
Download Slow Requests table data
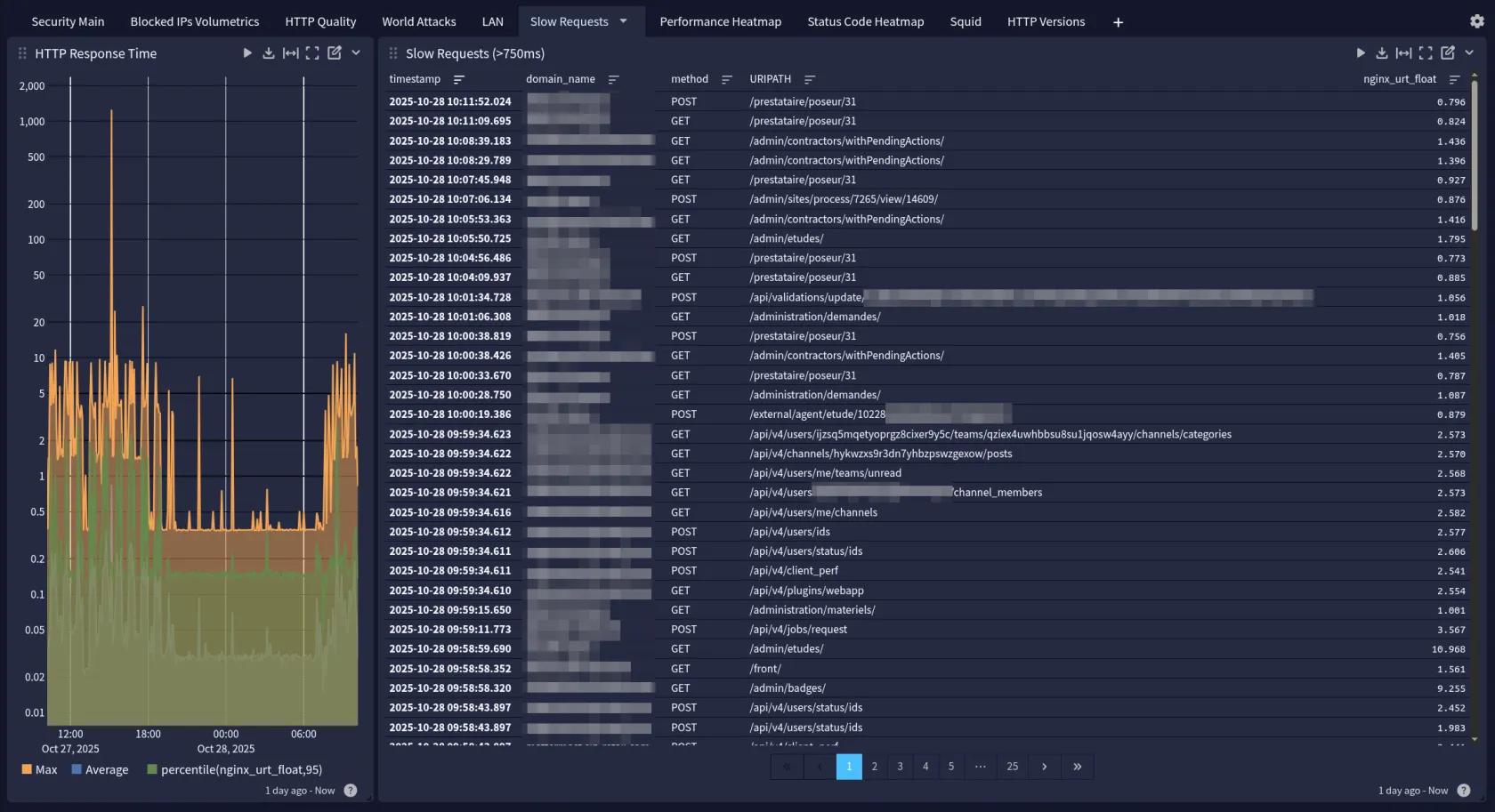1382,53
